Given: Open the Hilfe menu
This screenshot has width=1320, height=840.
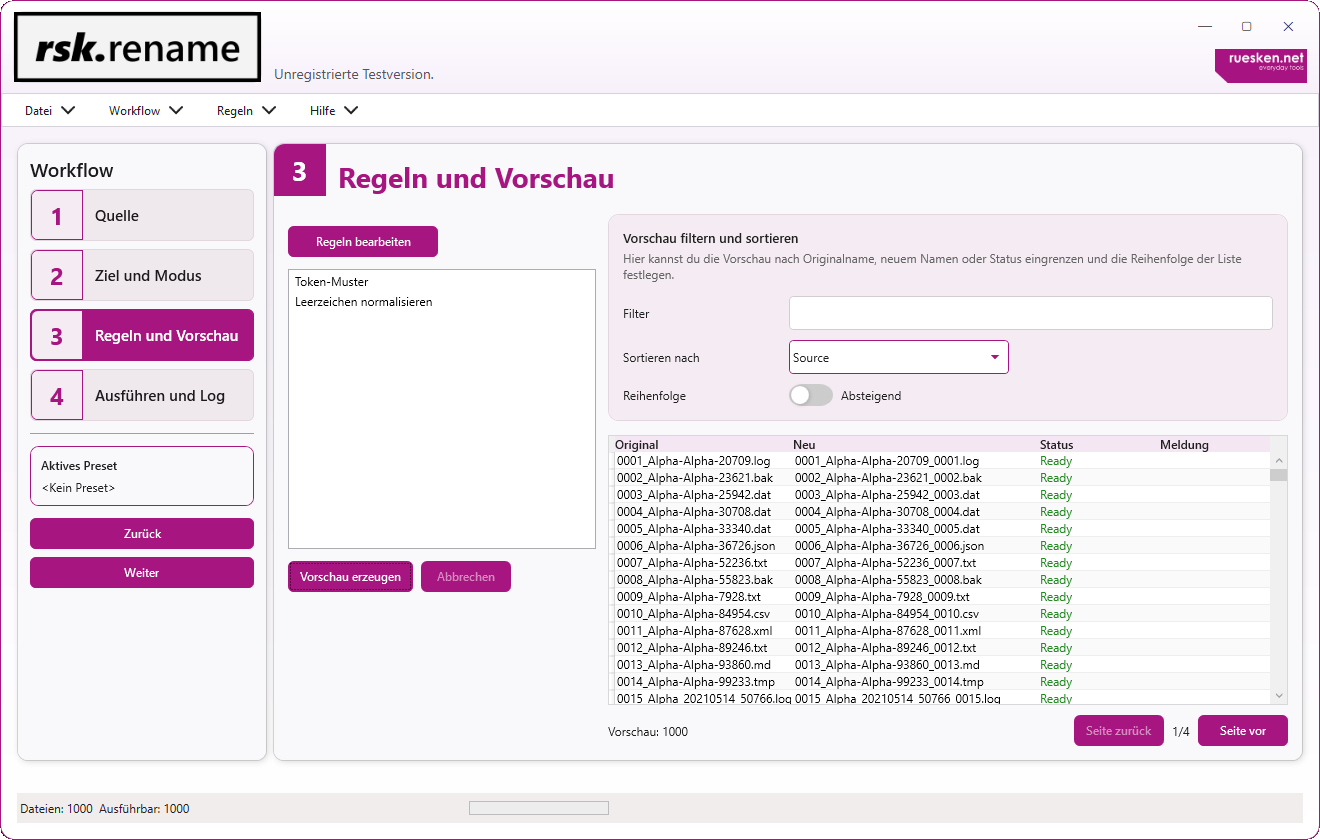Looking at the screenshot, I should [333, 111].
